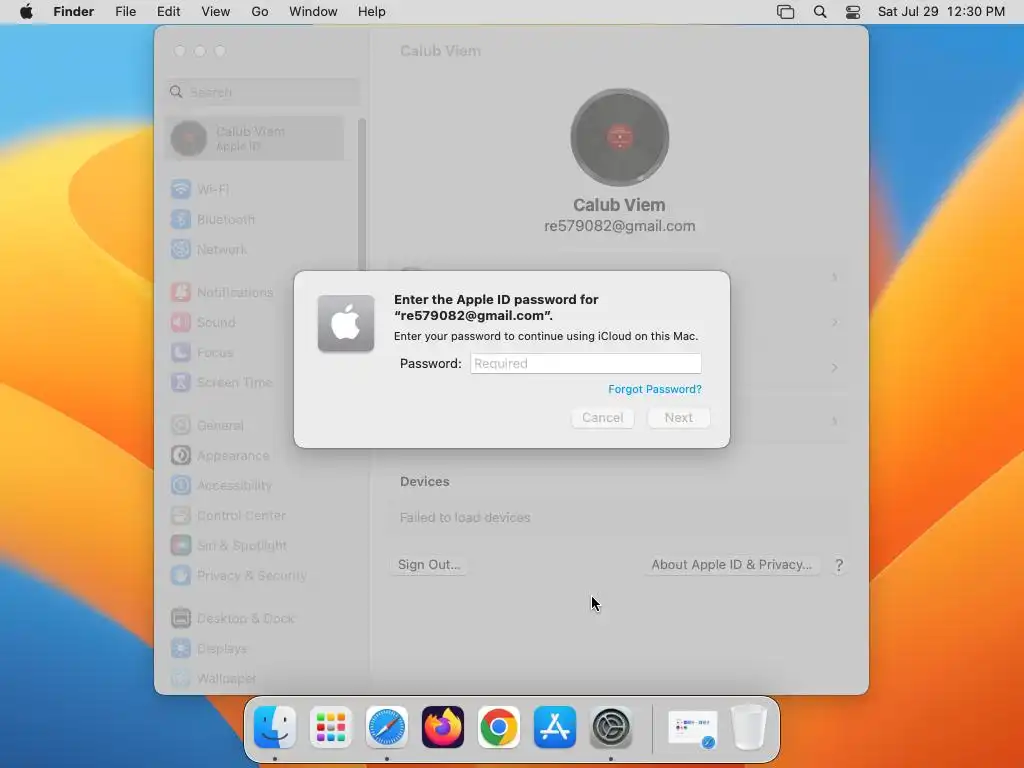Screen dimensions: 1024x768
Task: Click the Stage Manager menu bar icon
Action: [x=786, y=12]
